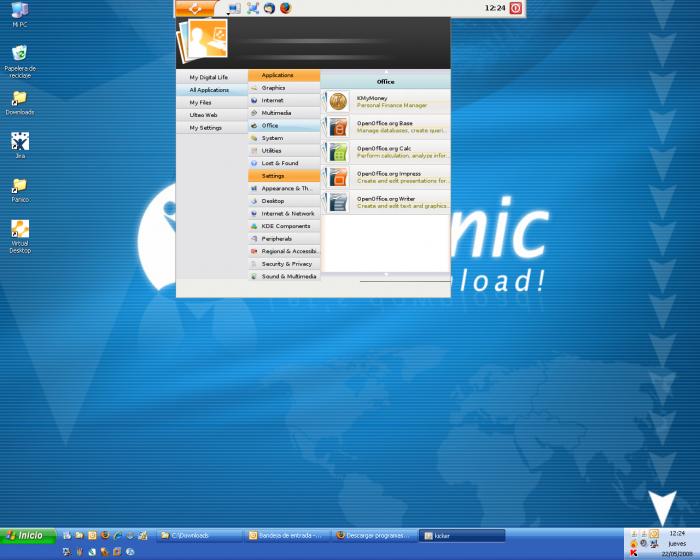The image size is (700, 560).
Task: Open Papelera de reciclaje desktop icon
Action: point(20,62)
